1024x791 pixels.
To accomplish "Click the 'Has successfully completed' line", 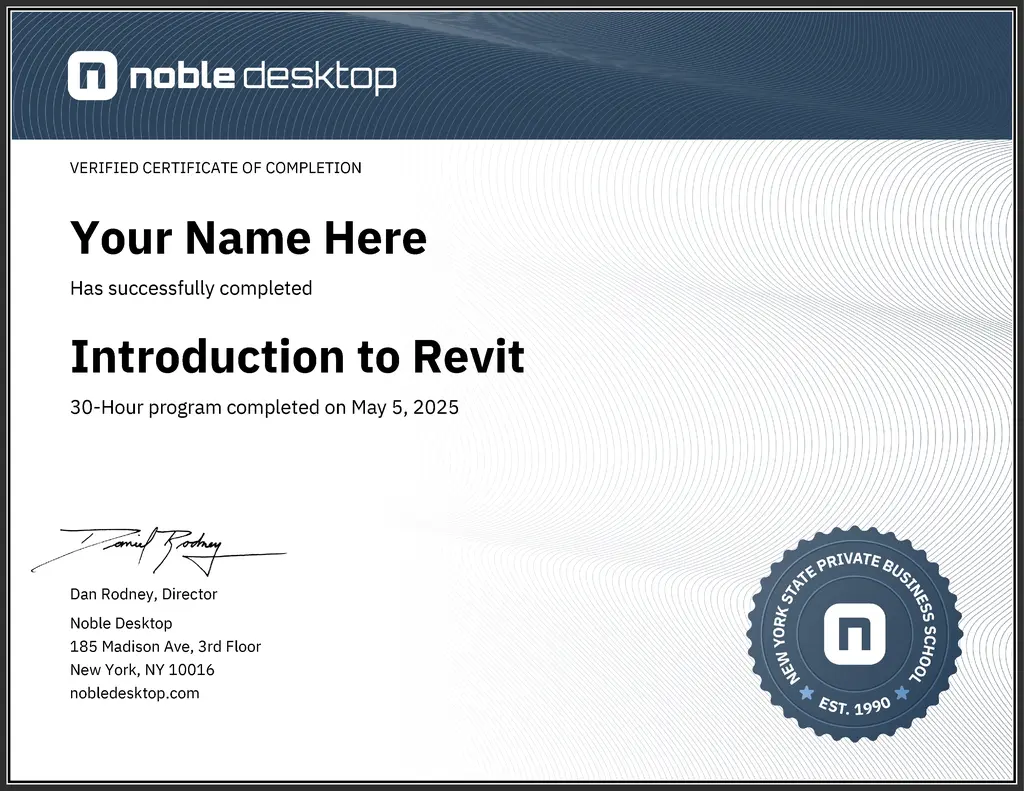I will (191, 288).
